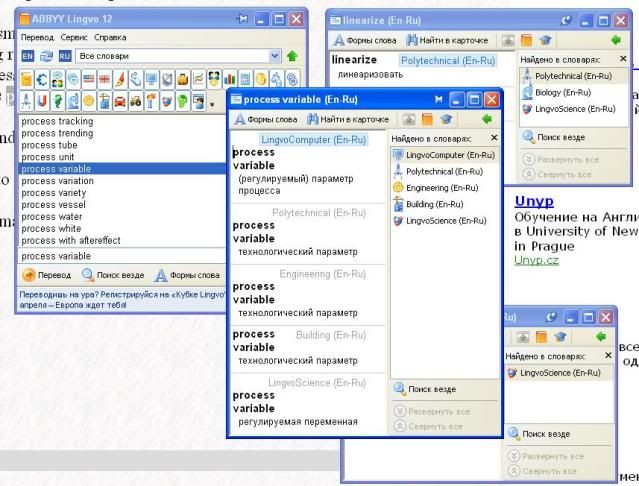The height and width of the screenshot is (486, 639).
Task: Click Найти в карточке in process variable window
Action: click(348, 119)
